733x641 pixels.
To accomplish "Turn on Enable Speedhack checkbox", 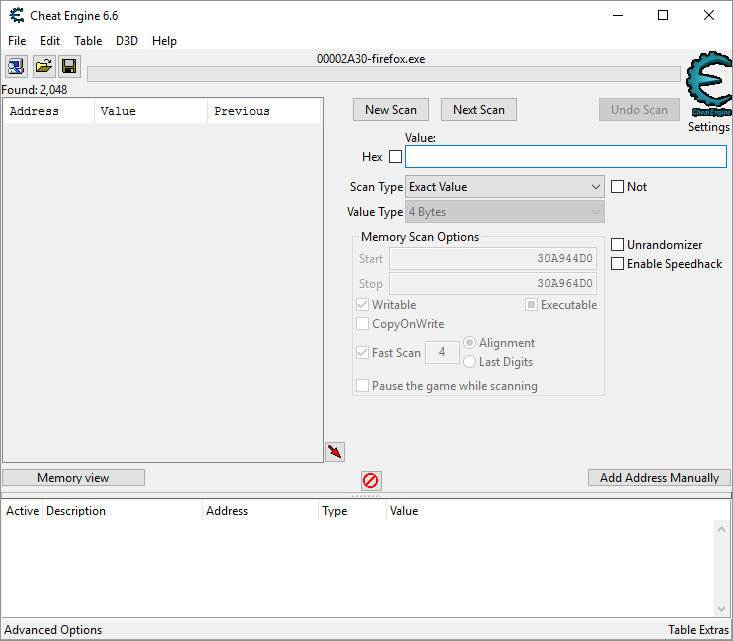I will point(618,264).
